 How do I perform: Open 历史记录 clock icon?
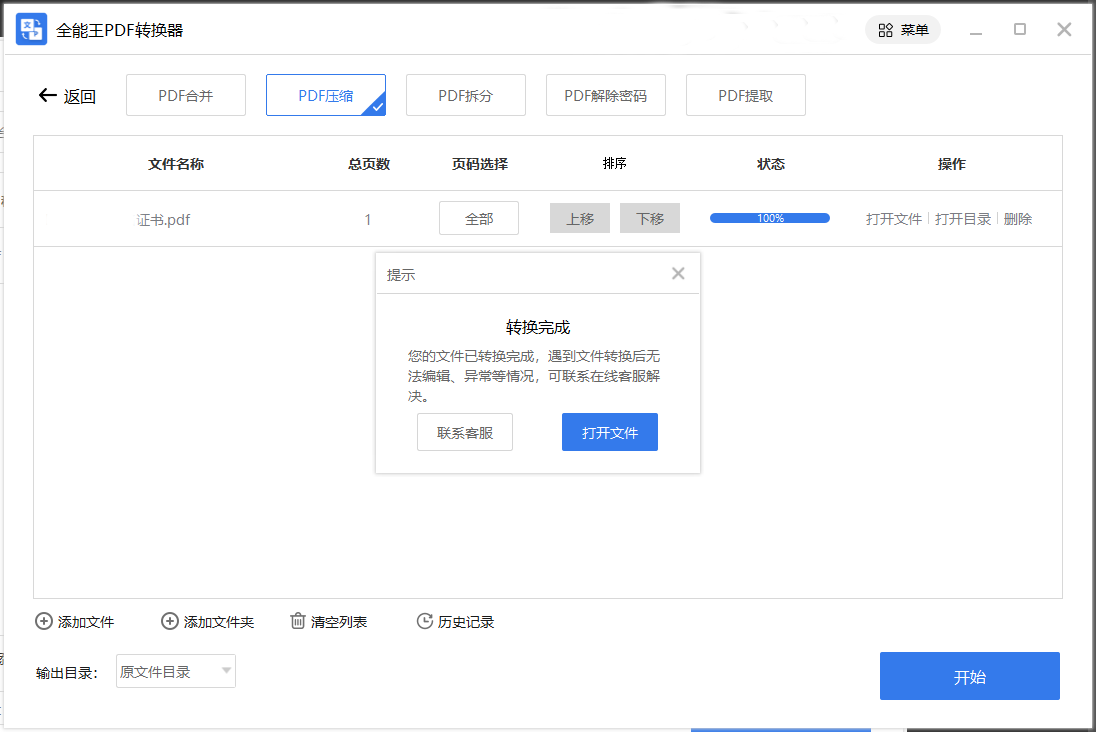tap(425, 622)
